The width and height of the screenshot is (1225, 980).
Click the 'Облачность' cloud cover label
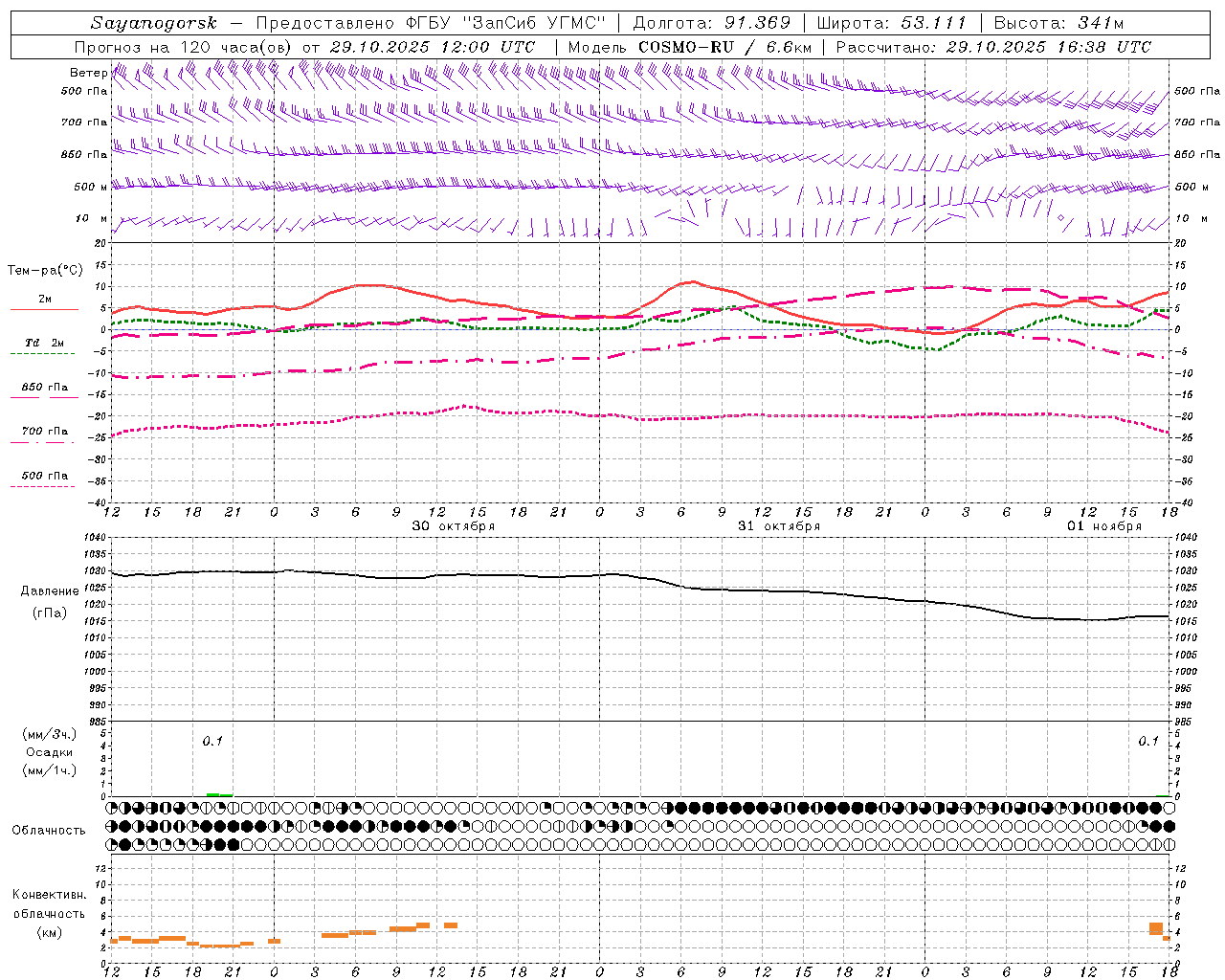pos(49,831)
